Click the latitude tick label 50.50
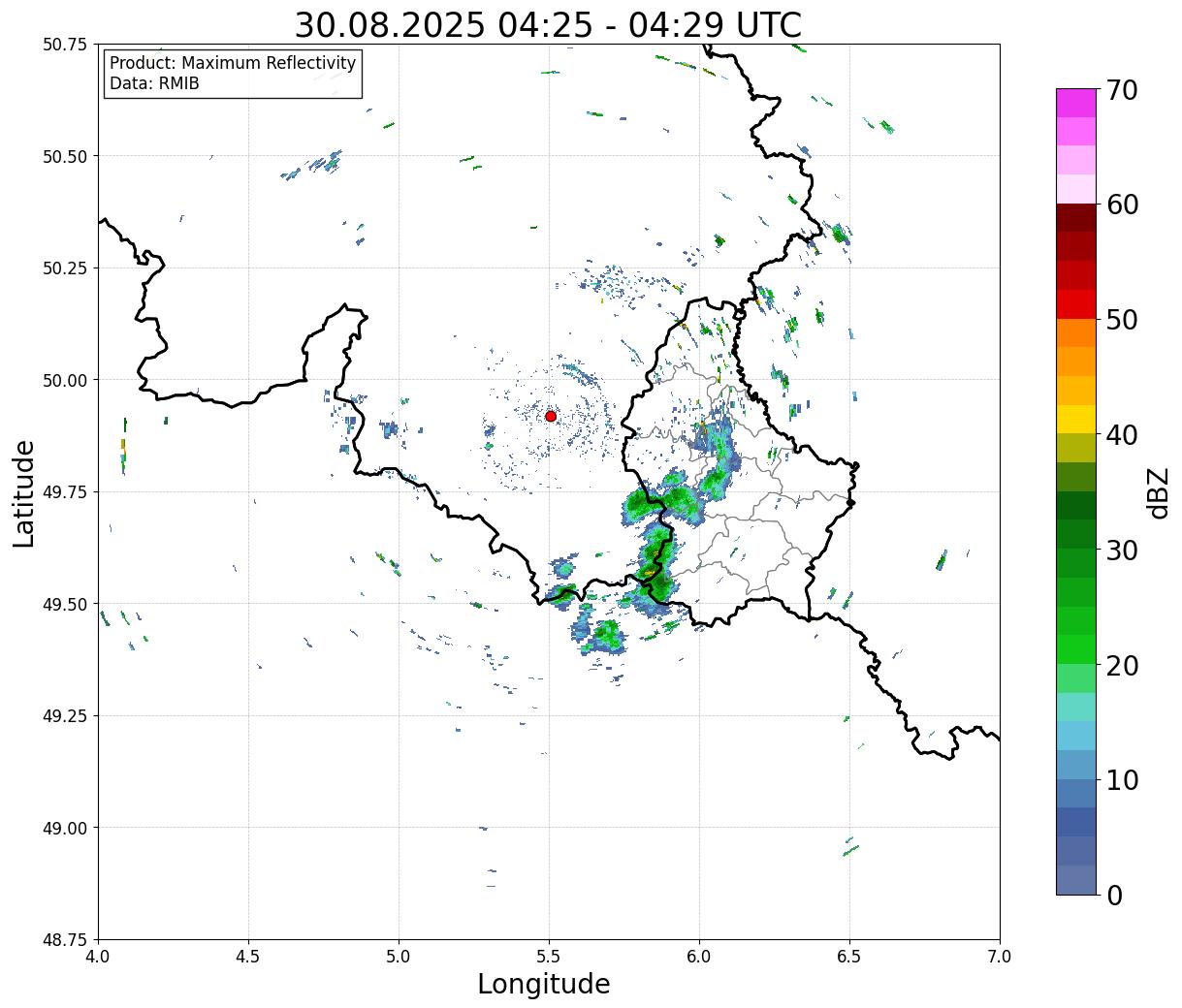1182x1008 pixels. [x=65, y=156]
